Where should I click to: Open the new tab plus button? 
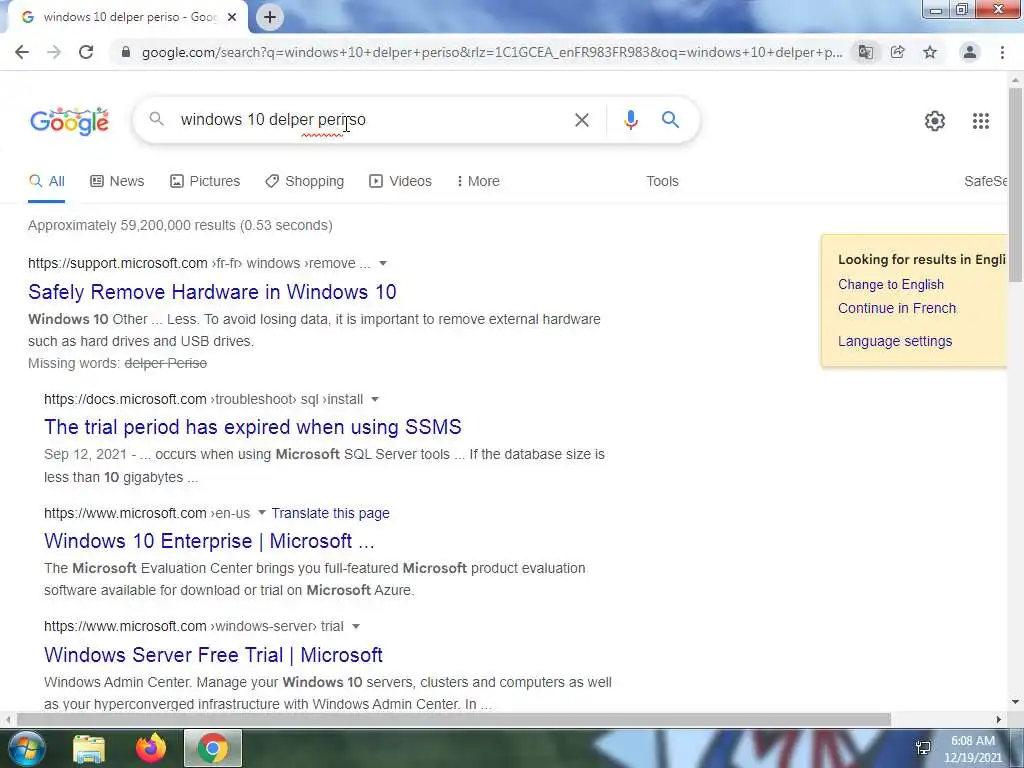(270, 17)
